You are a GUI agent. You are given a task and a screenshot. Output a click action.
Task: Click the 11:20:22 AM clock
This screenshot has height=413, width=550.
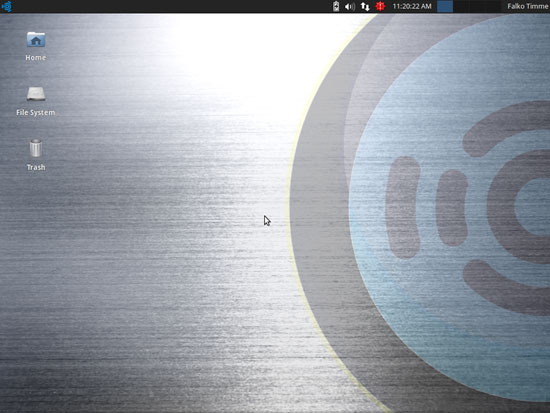click(x=412, y=6)
